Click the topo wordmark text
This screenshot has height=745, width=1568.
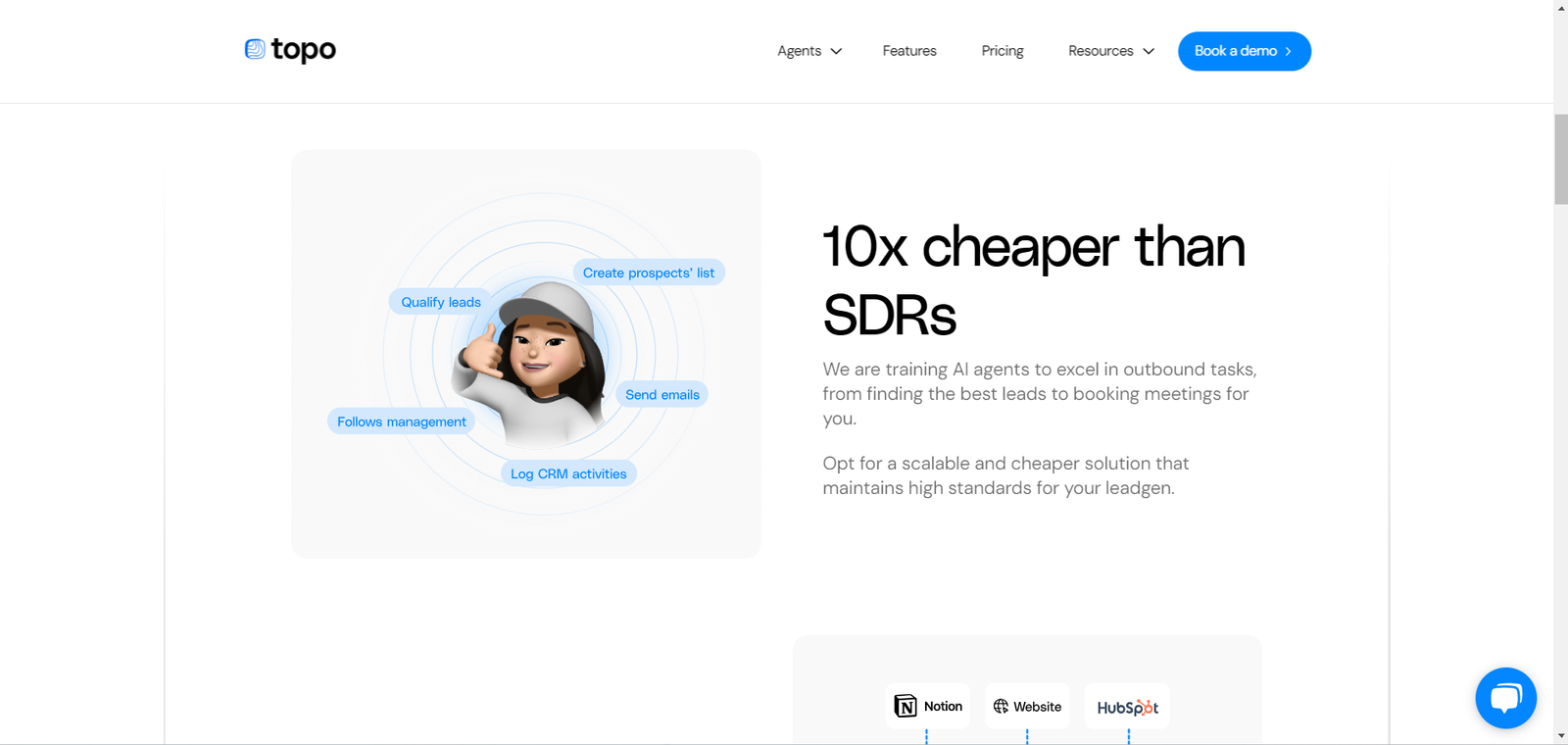pyautogui.click(x=304, y=49)
